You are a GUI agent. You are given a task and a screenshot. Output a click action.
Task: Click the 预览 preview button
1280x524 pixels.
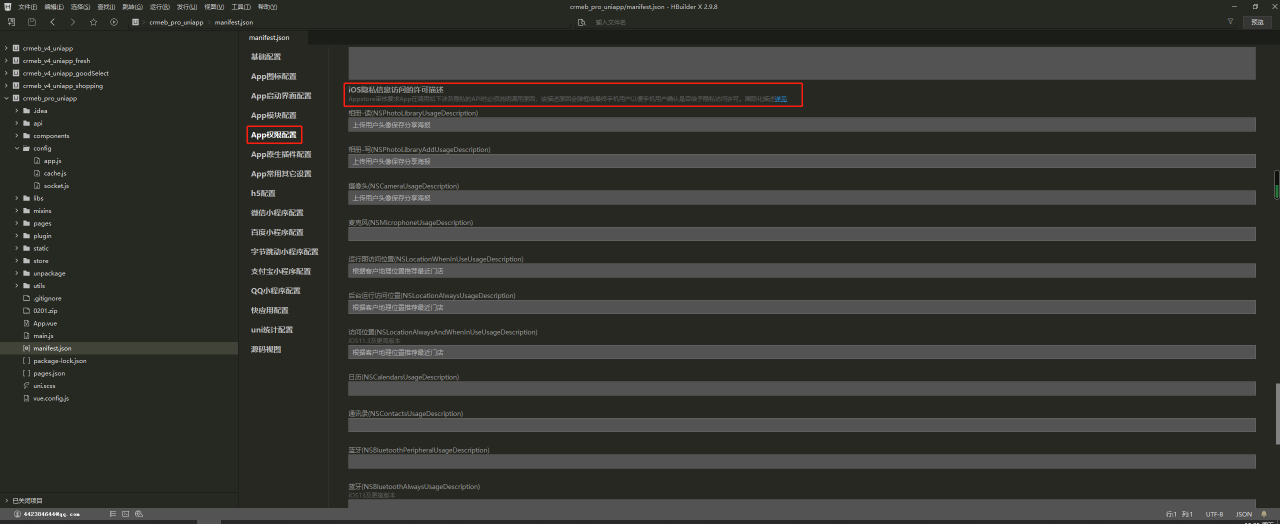point(1257,21)
